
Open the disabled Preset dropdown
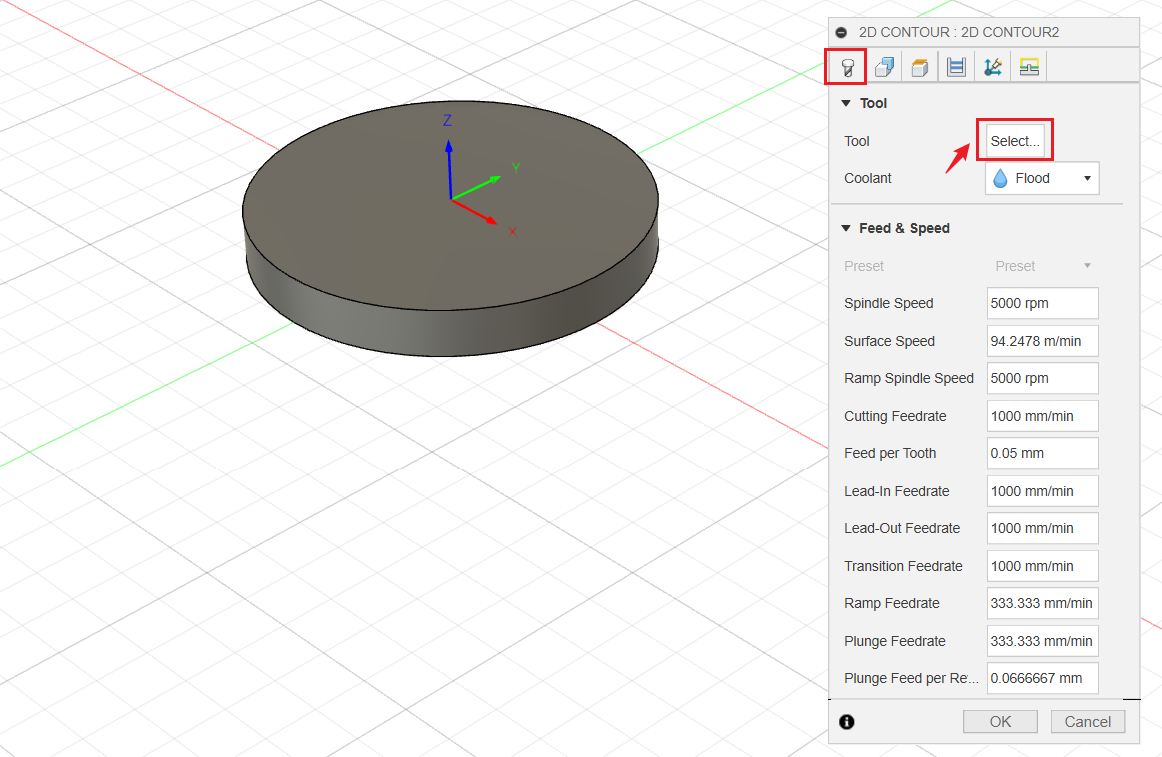(1043, 265)
